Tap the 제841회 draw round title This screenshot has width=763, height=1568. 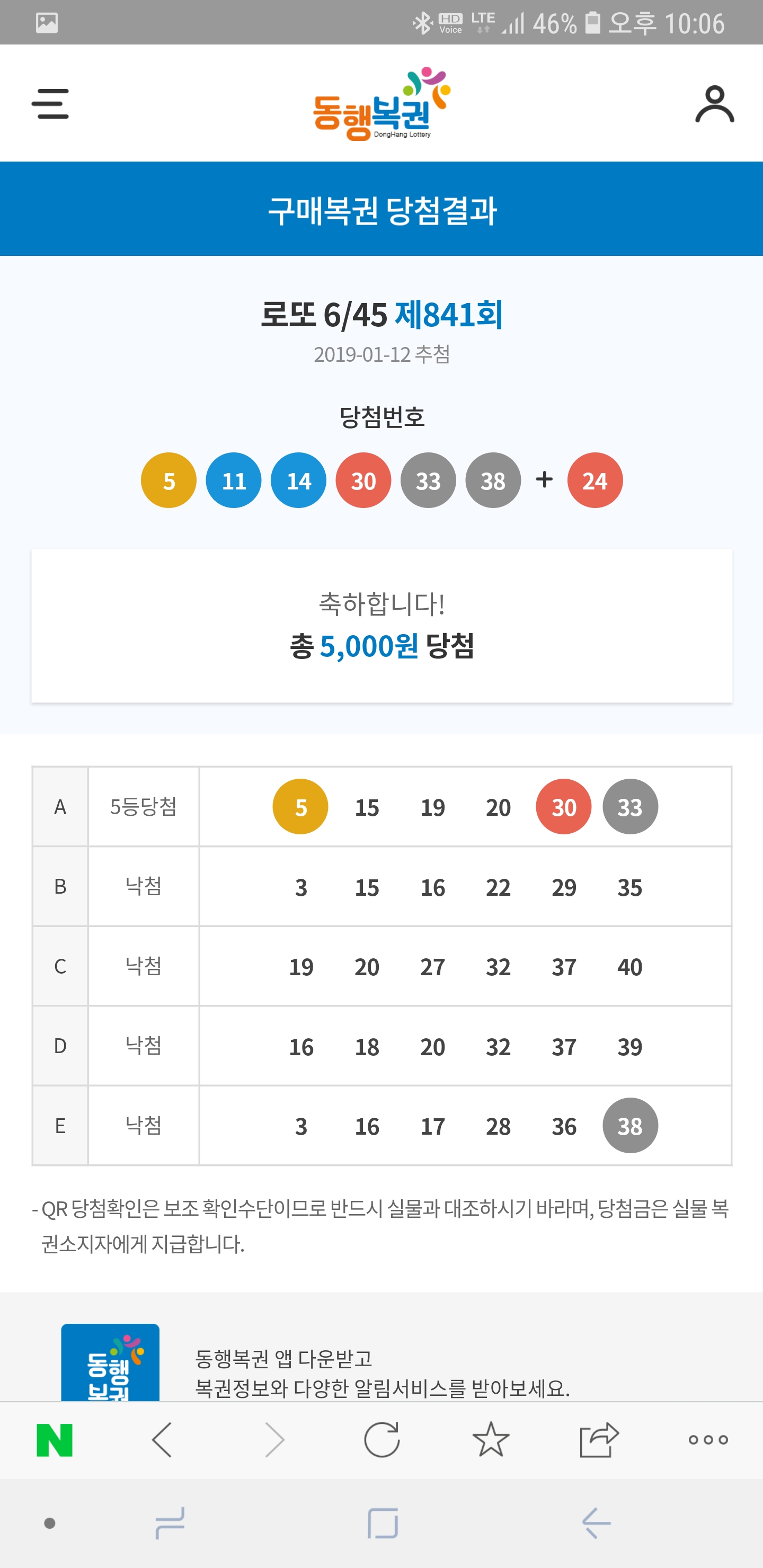point(449,315)
